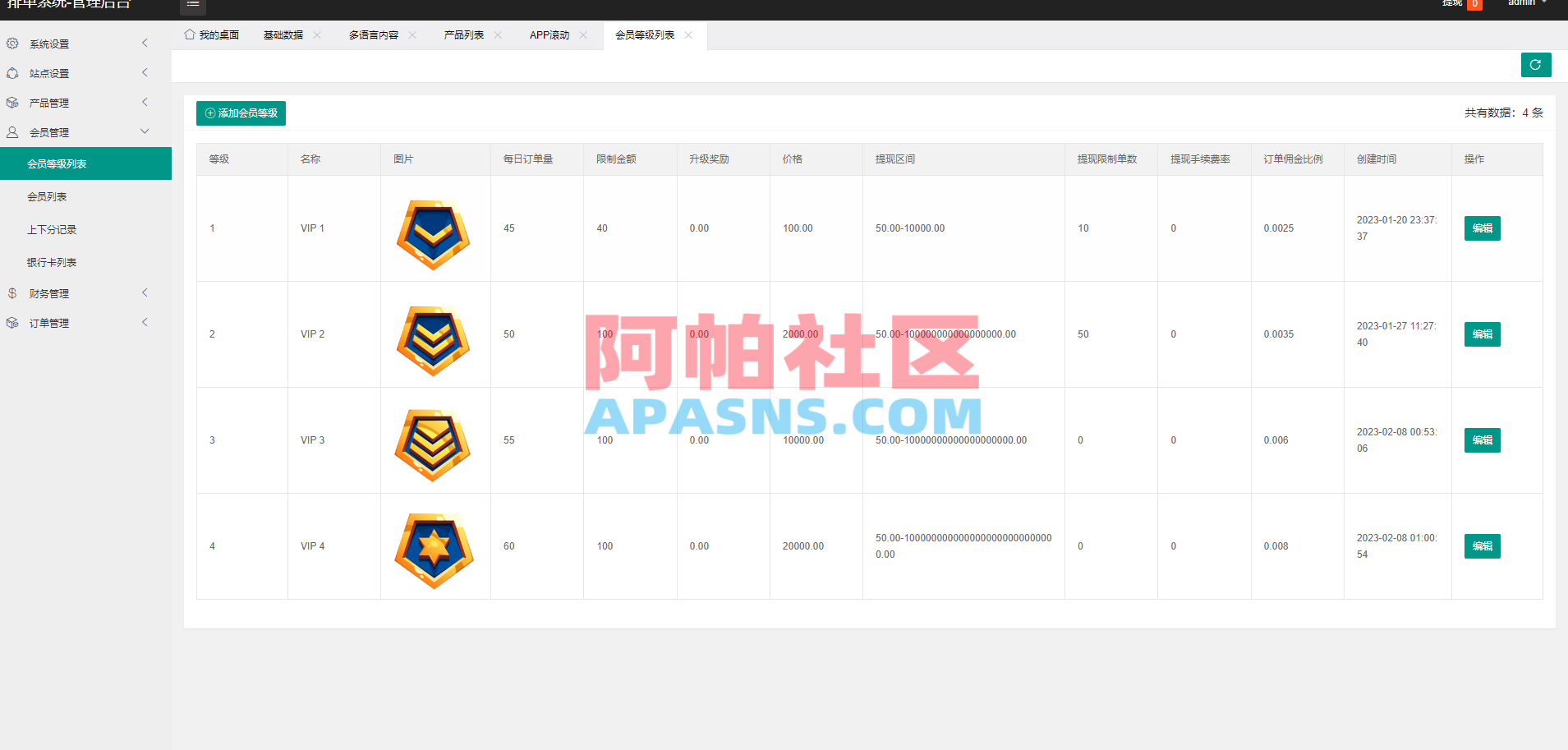1568x750 pixels.
Task: Click the orange 提现 badge showing 0
Action: [1474, 3]
